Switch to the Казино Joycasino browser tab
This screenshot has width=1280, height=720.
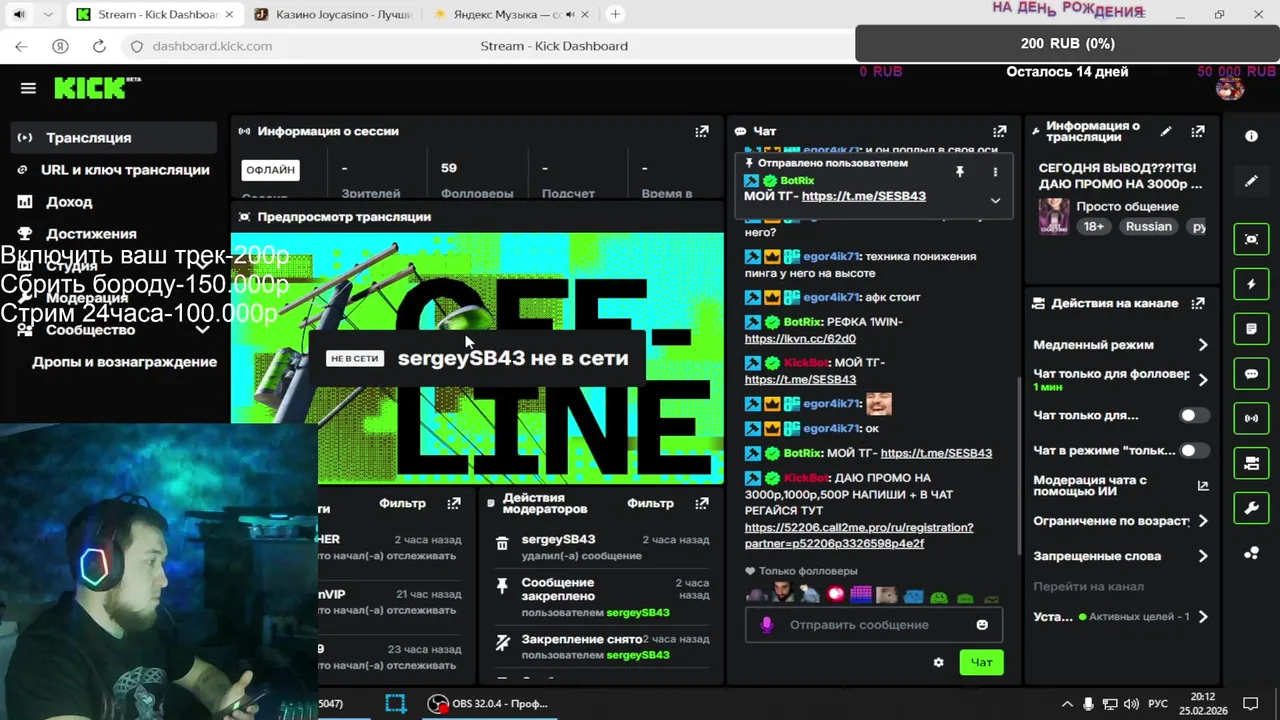333,15
